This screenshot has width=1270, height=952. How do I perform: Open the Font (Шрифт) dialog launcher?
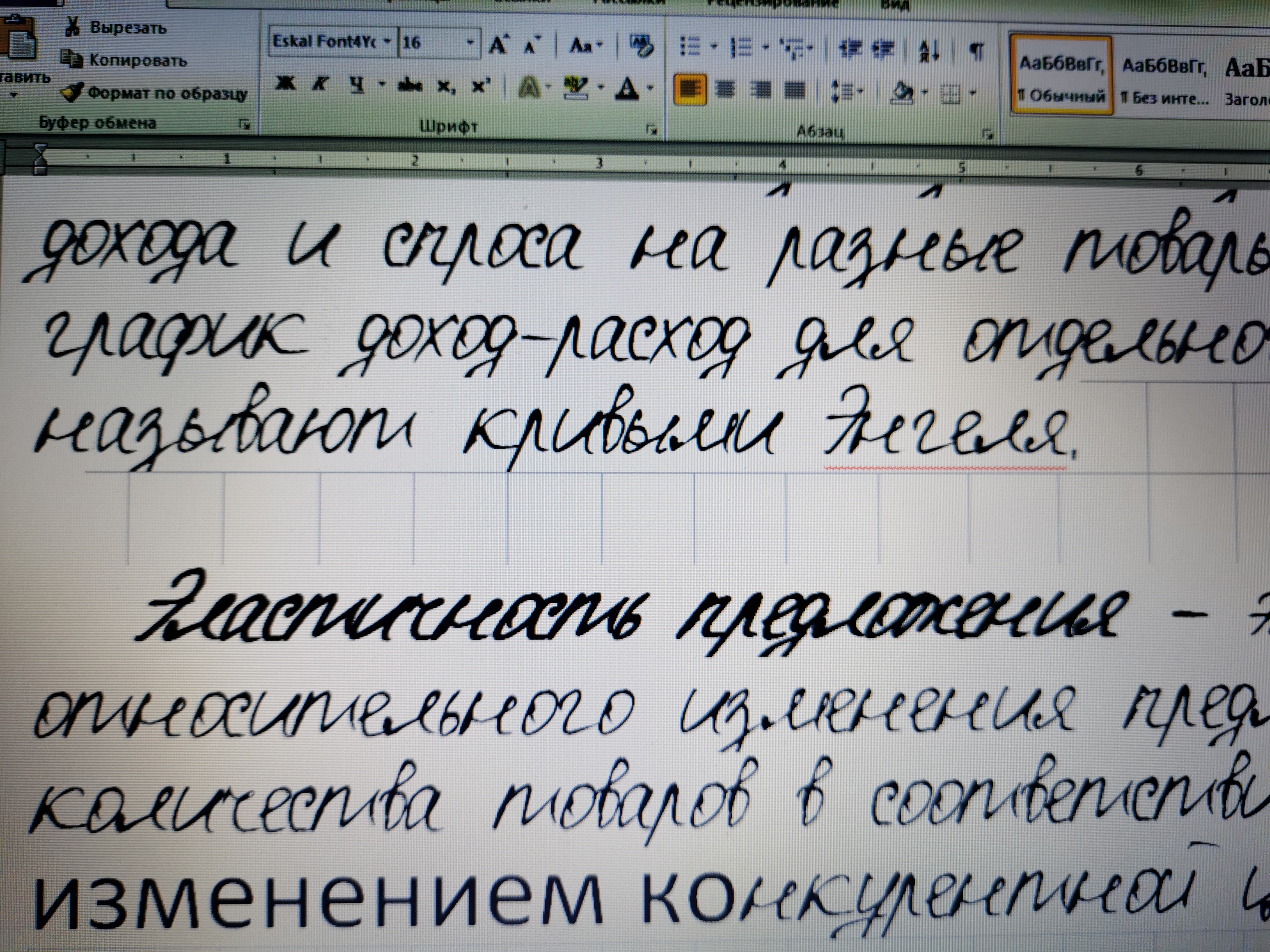[x=651, y=130]
